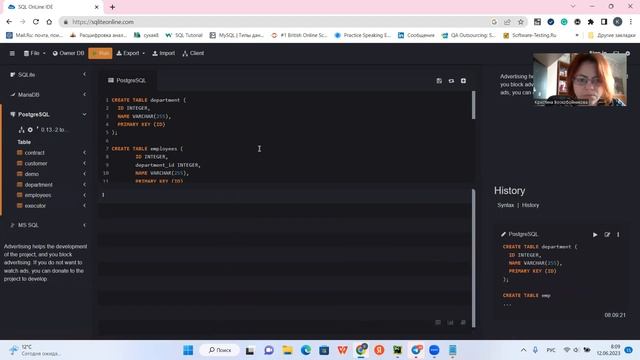Screen dimensions: 640x360
Task: Click the taskbar search box Поиск
Action: [x=220, y=350]
